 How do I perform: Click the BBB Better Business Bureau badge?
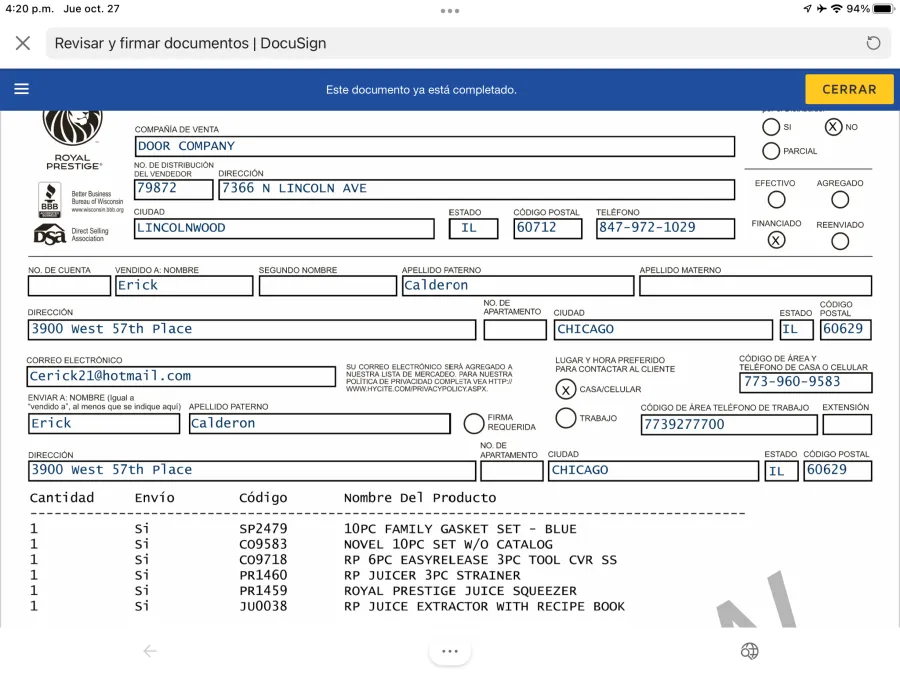tap(50, 199)
